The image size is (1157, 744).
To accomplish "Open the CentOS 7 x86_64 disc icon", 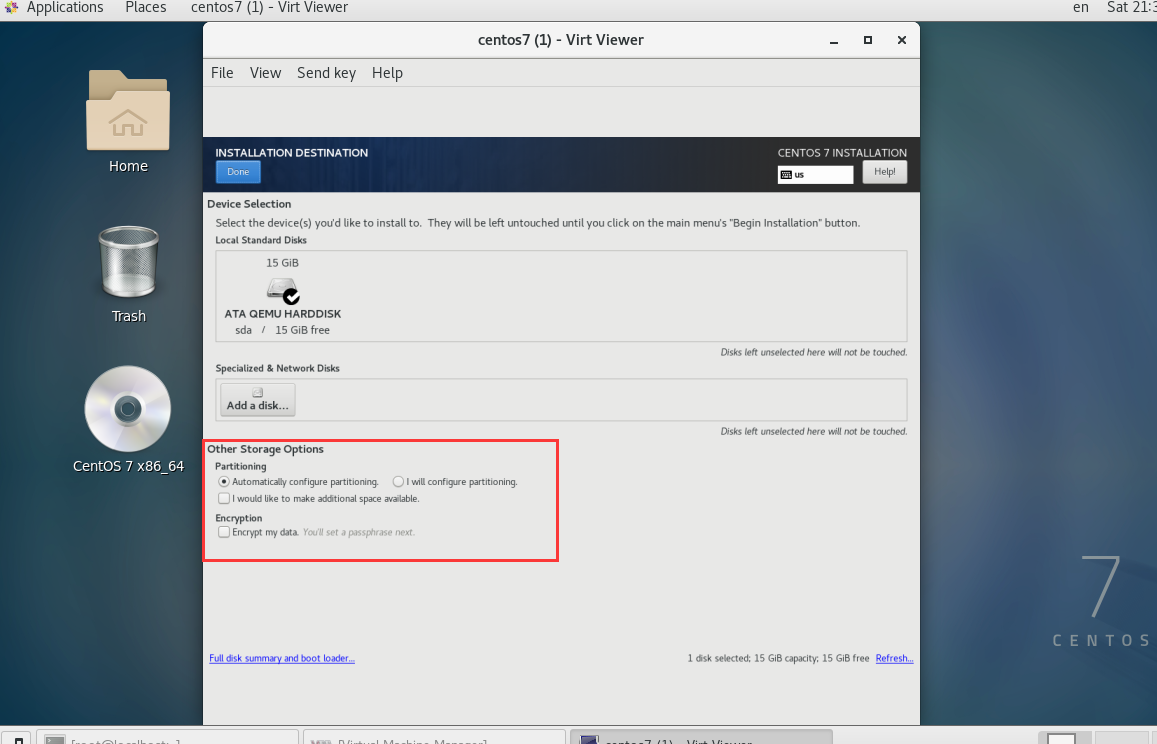I will click(x=128, y=408).
